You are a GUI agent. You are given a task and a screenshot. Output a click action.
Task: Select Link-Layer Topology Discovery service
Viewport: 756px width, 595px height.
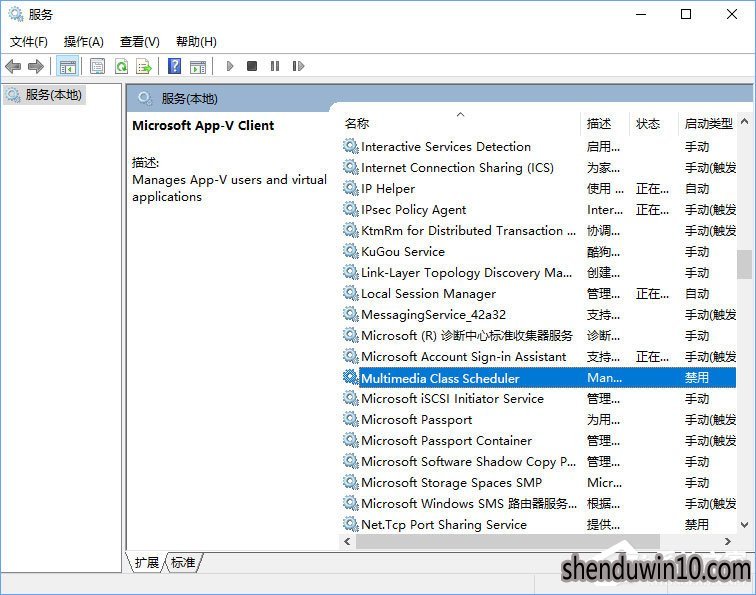(x=539, y=272)
